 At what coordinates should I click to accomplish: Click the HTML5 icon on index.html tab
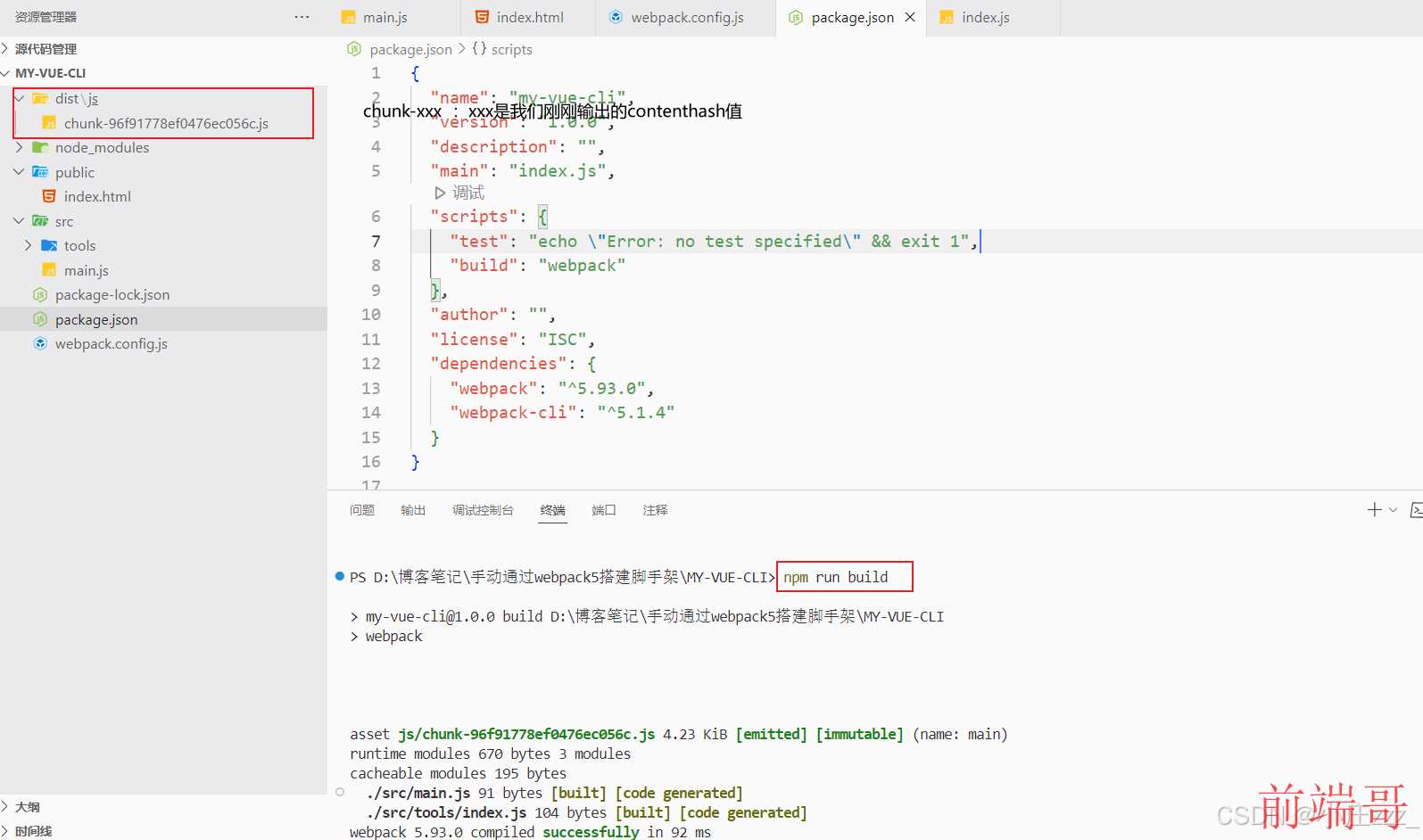click(x=482, y=17)
